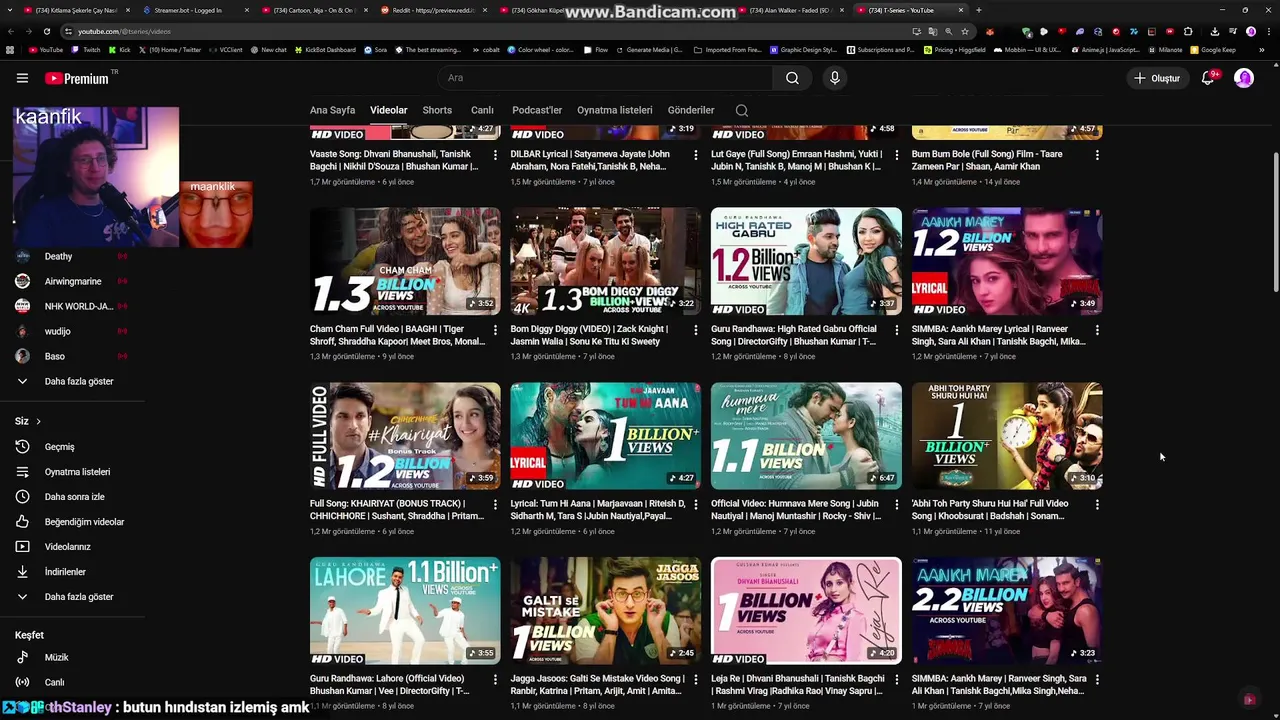Open the Airwingmarine subscription channel
This screenshot has height=720, width=1280.
(75, 281)
